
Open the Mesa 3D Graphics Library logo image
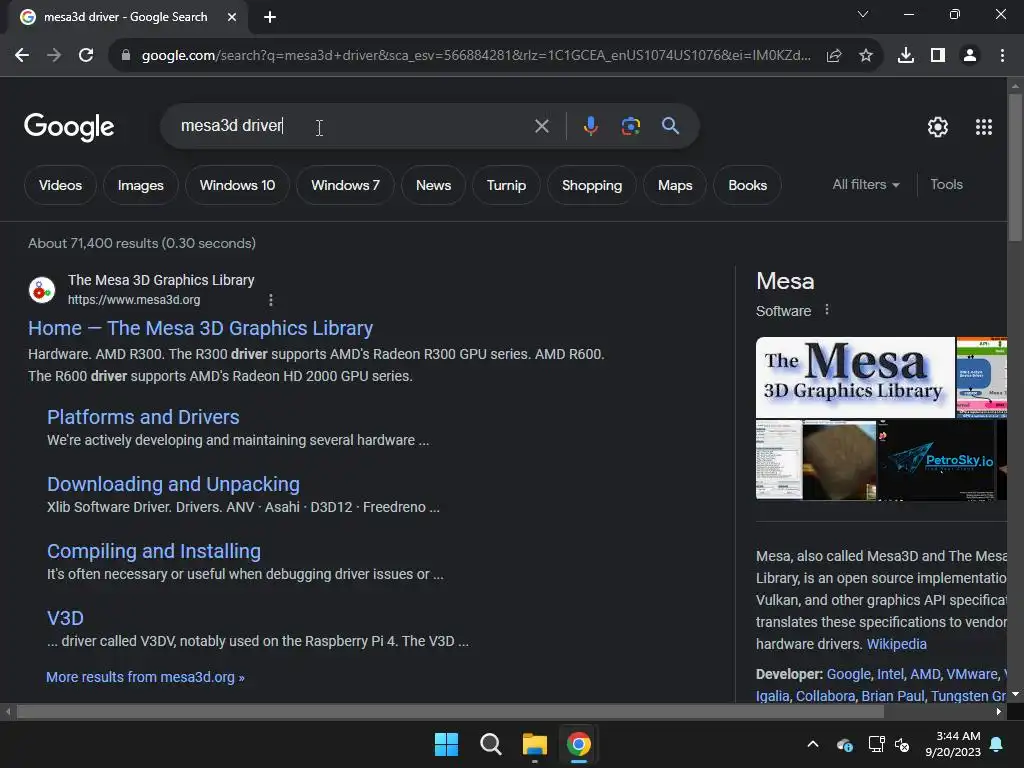tap(855, 377)
